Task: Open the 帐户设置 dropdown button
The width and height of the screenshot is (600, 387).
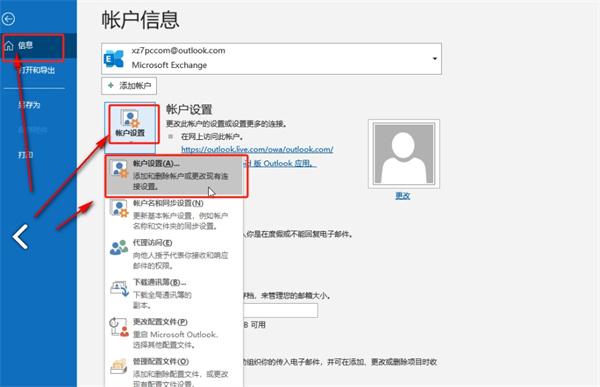Action: coord(130,127)
